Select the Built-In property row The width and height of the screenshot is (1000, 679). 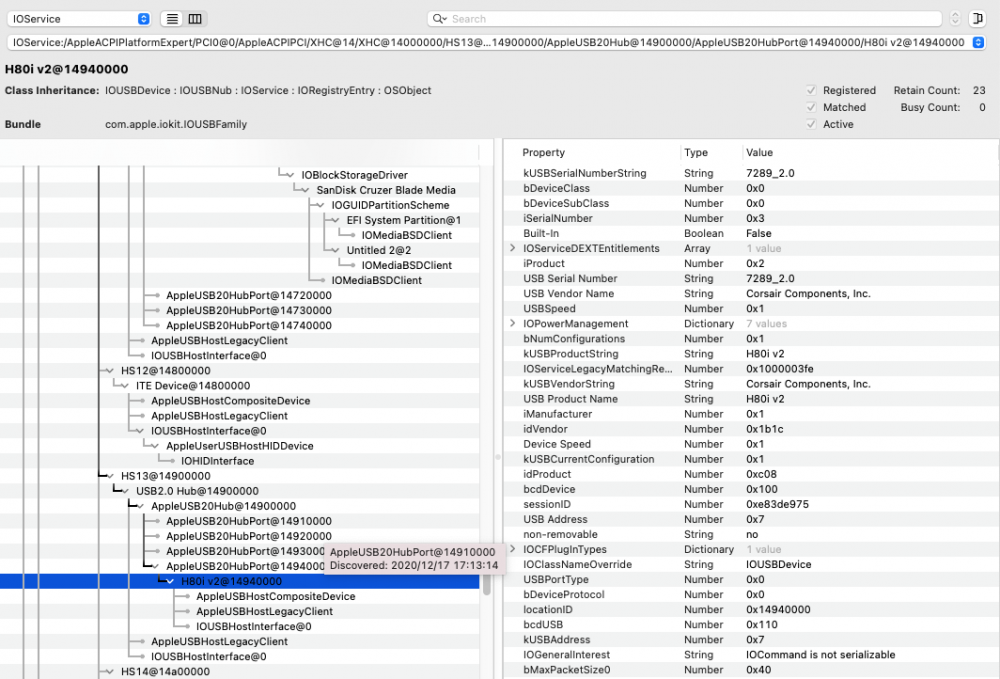[x=751, y=233]
